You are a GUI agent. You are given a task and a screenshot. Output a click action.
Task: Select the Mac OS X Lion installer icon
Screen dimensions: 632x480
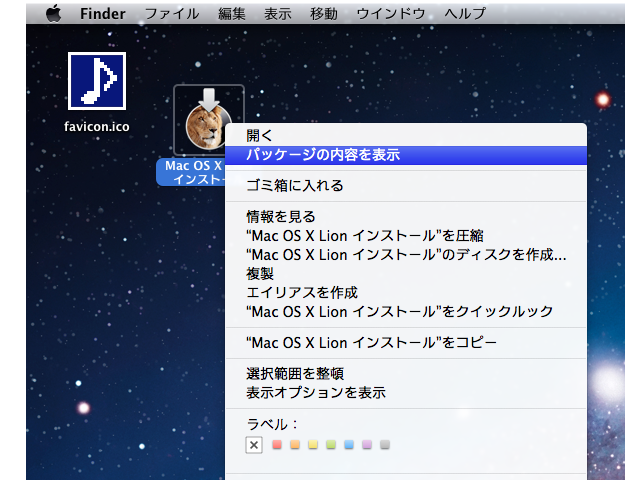[208, 120]
